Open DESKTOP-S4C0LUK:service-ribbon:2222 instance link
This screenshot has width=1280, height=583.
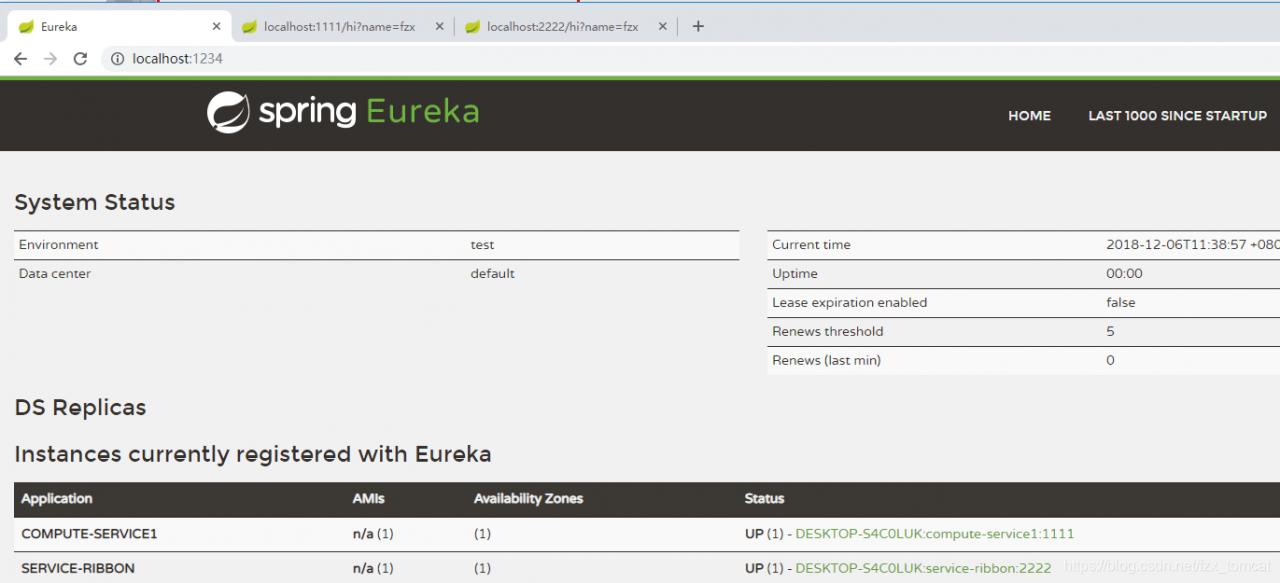[x=923, y=568]
